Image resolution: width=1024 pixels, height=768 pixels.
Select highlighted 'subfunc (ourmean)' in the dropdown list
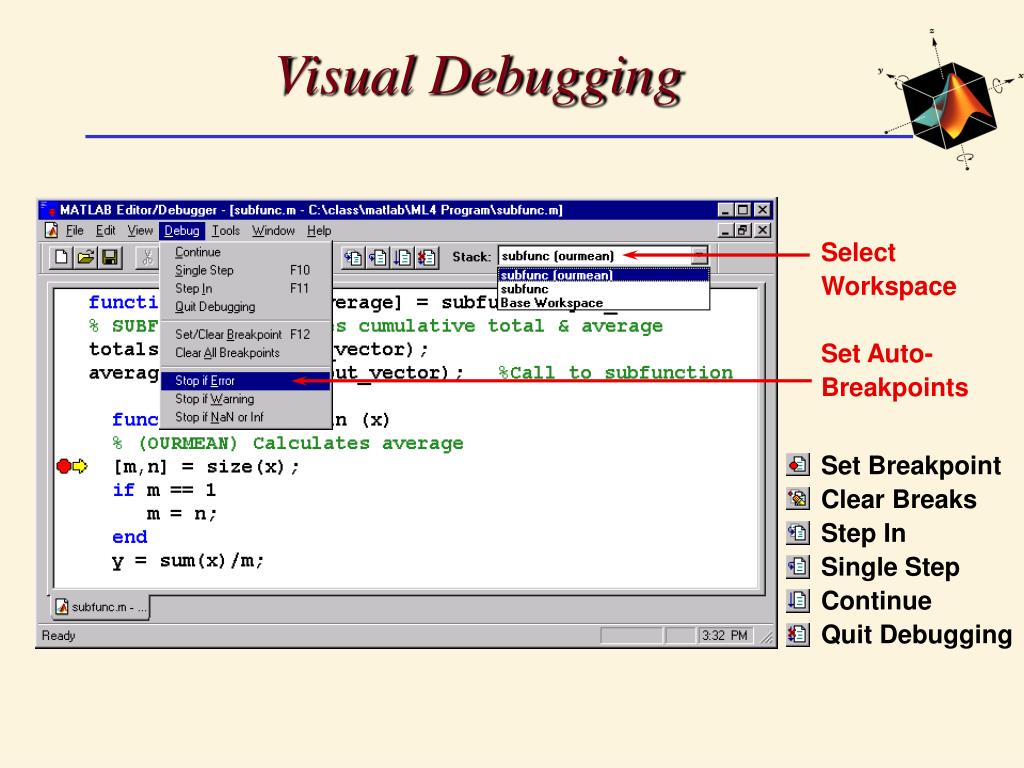603,275
